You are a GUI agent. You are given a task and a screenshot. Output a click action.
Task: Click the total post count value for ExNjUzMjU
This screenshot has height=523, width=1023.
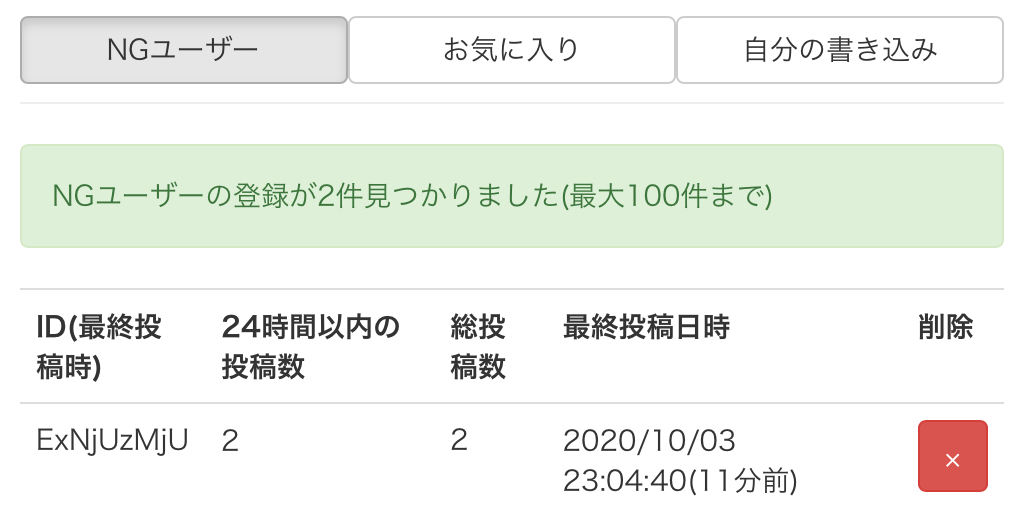(459, 440)
